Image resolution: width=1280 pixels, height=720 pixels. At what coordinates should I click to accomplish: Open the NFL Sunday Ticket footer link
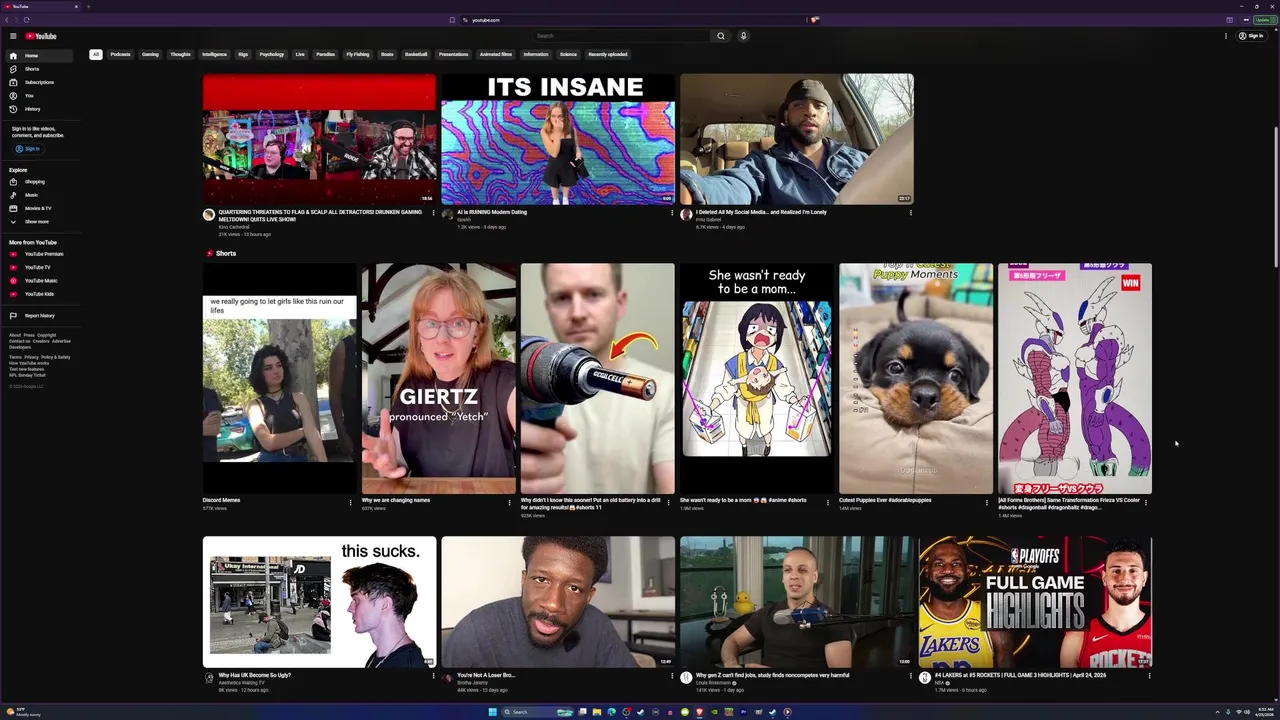click(27, 375)
